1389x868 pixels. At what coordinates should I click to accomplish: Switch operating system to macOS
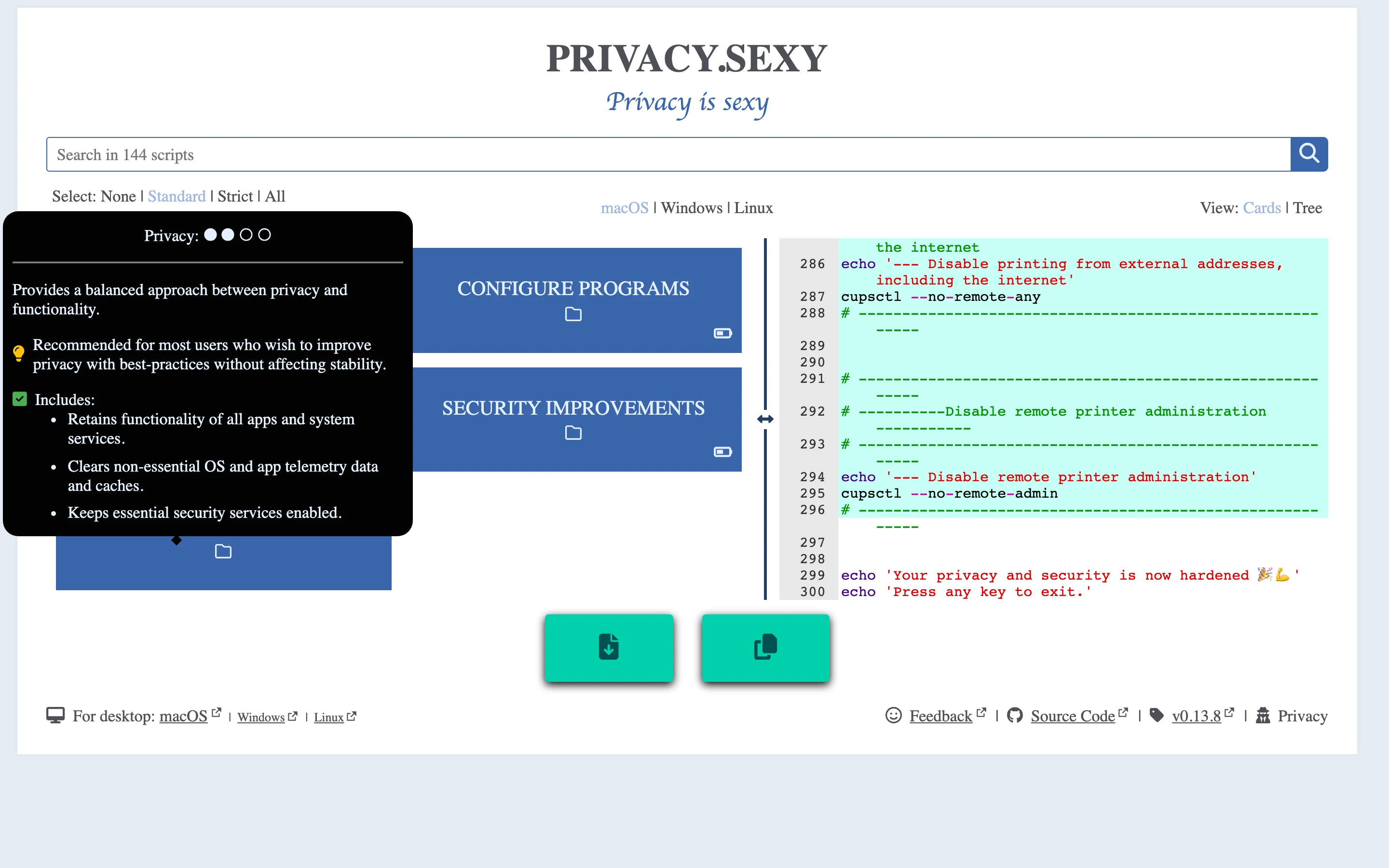[x=625, y=208]
